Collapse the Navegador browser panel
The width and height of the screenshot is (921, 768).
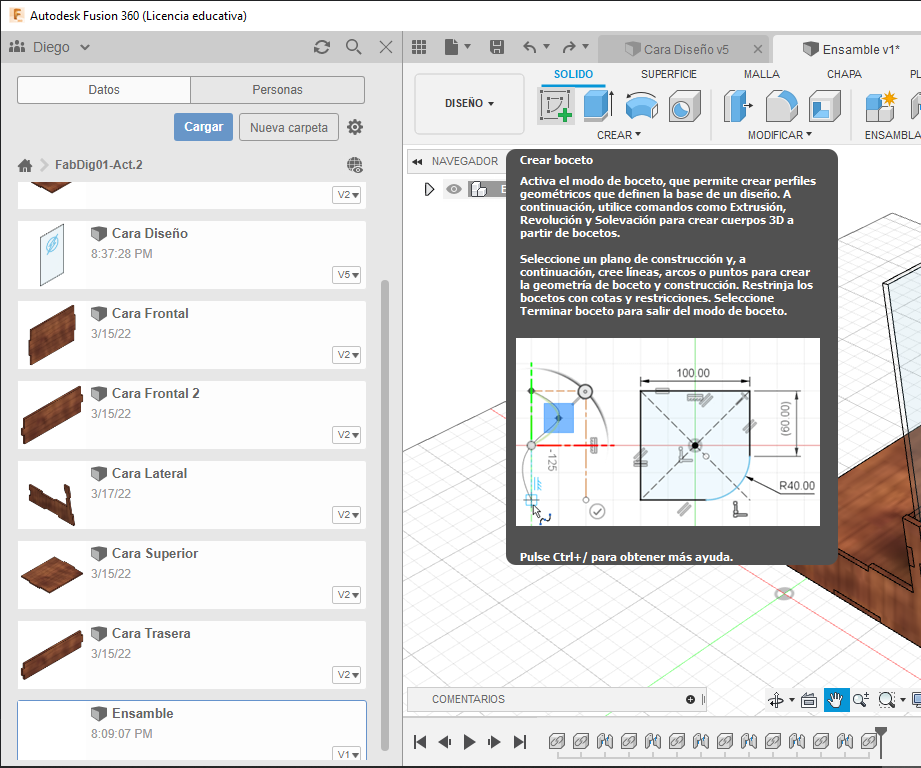(417, 161)
